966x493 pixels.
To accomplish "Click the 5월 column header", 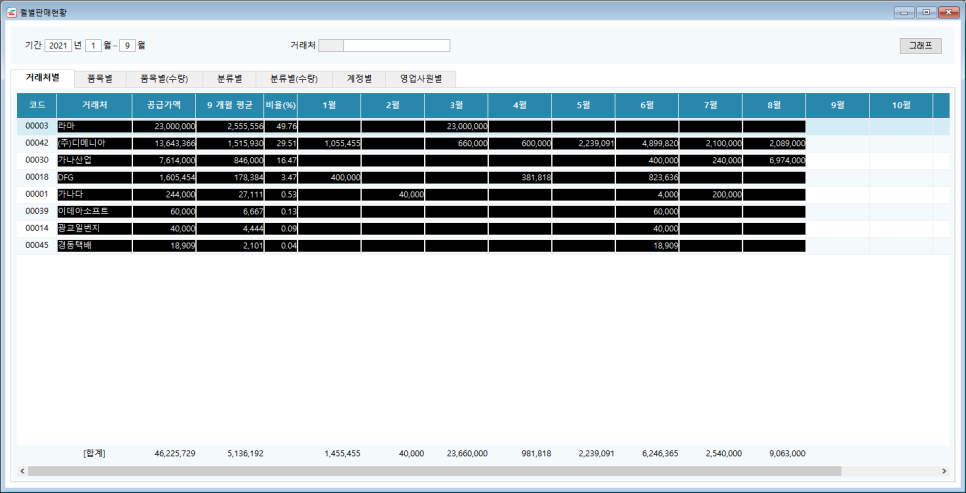I will (x=583, y=105).
